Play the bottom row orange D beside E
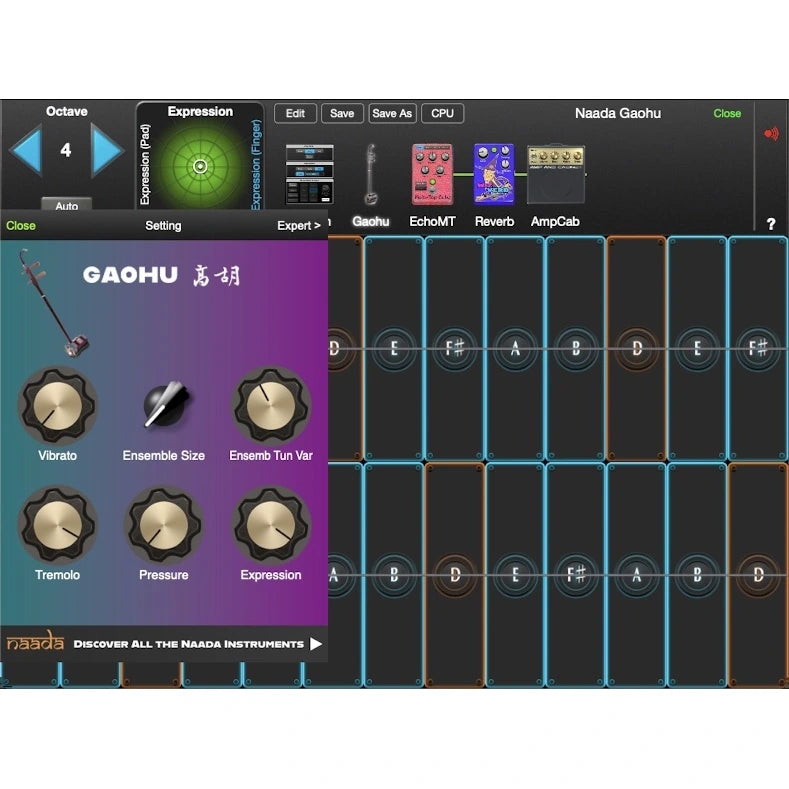789x789 pixels. click(455, 575)
